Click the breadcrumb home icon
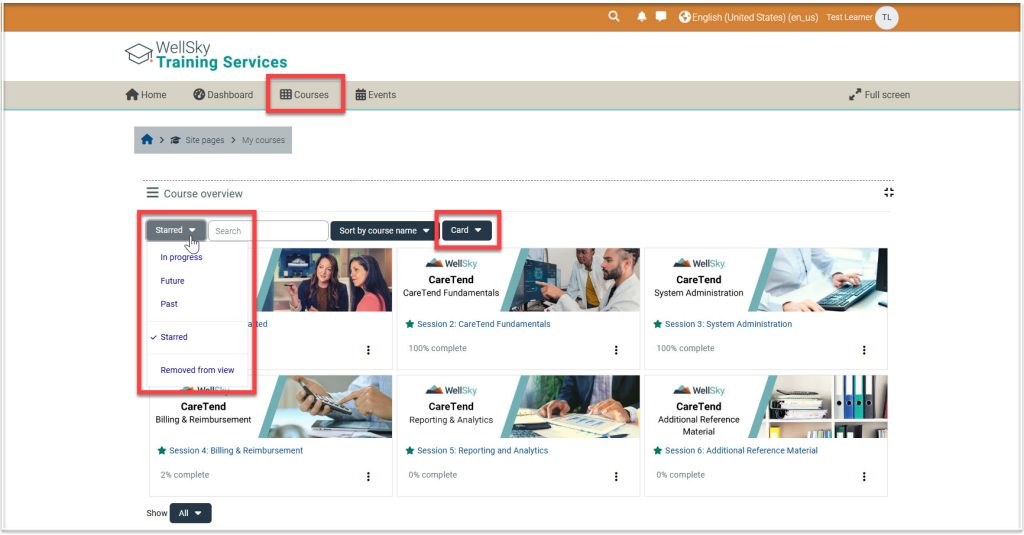This screenshot has width=1024, height=535. [147, 140]
